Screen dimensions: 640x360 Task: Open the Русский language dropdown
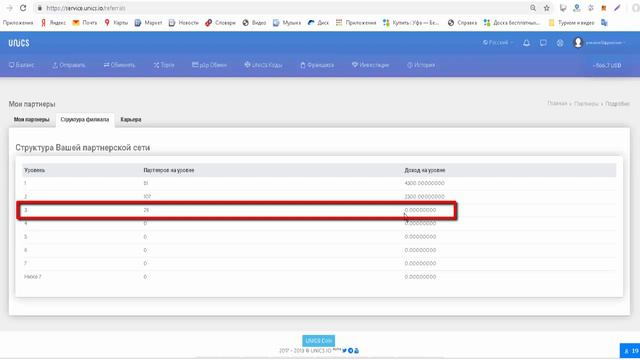(498, 42)
